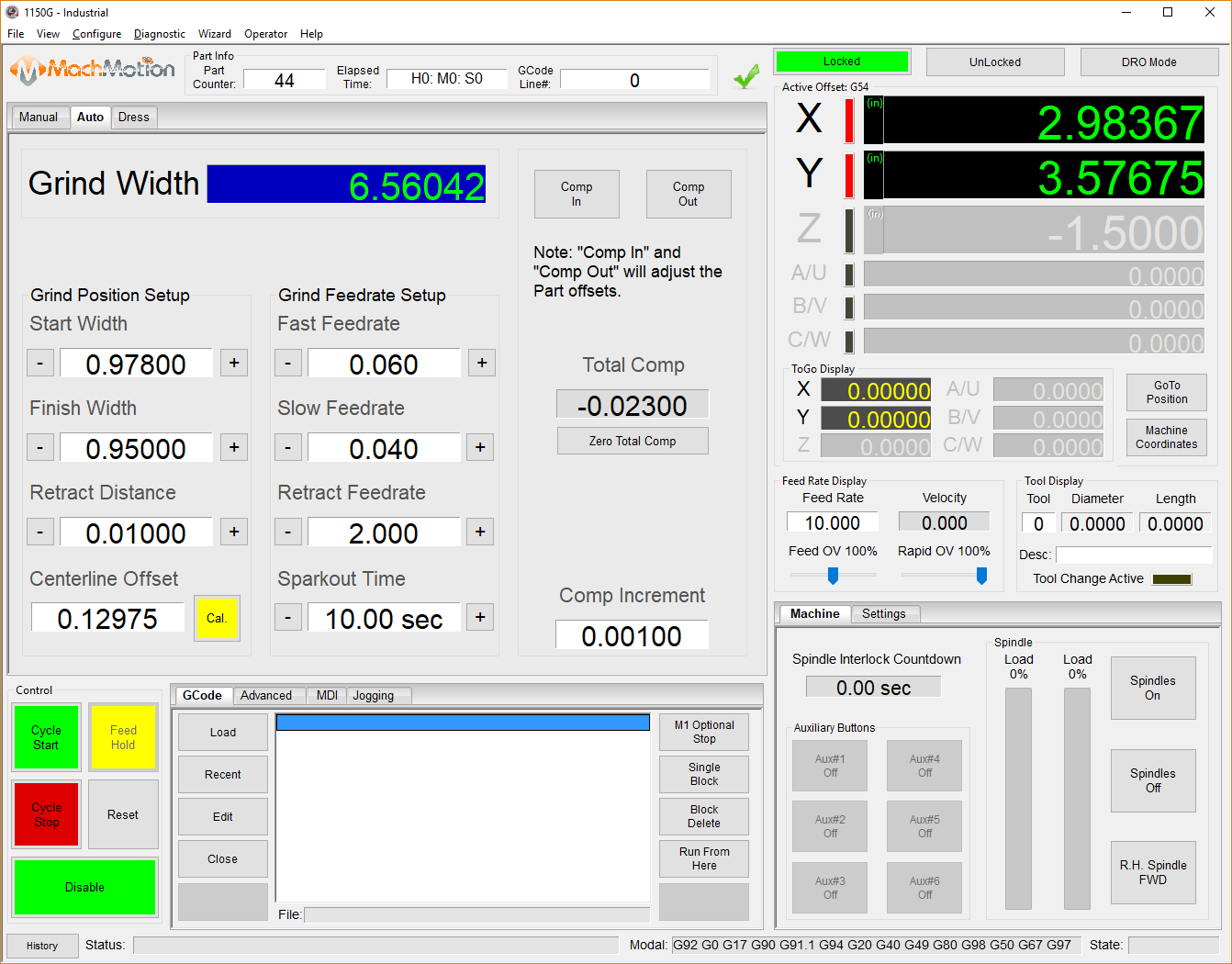Click R.H. Spindle FWD button
The height and width of the screenshot is (964, 1232).
coord(1153,872)
